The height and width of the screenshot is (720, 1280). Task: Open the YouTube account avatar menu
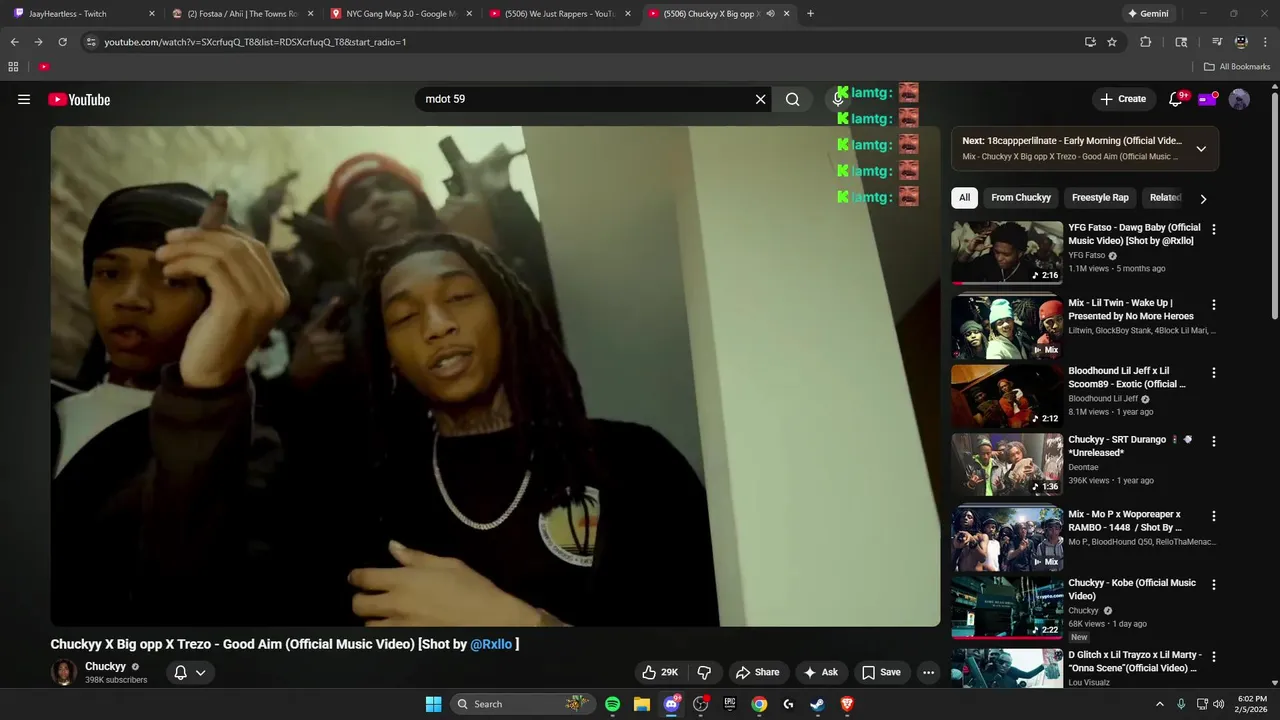point(1239,99)
